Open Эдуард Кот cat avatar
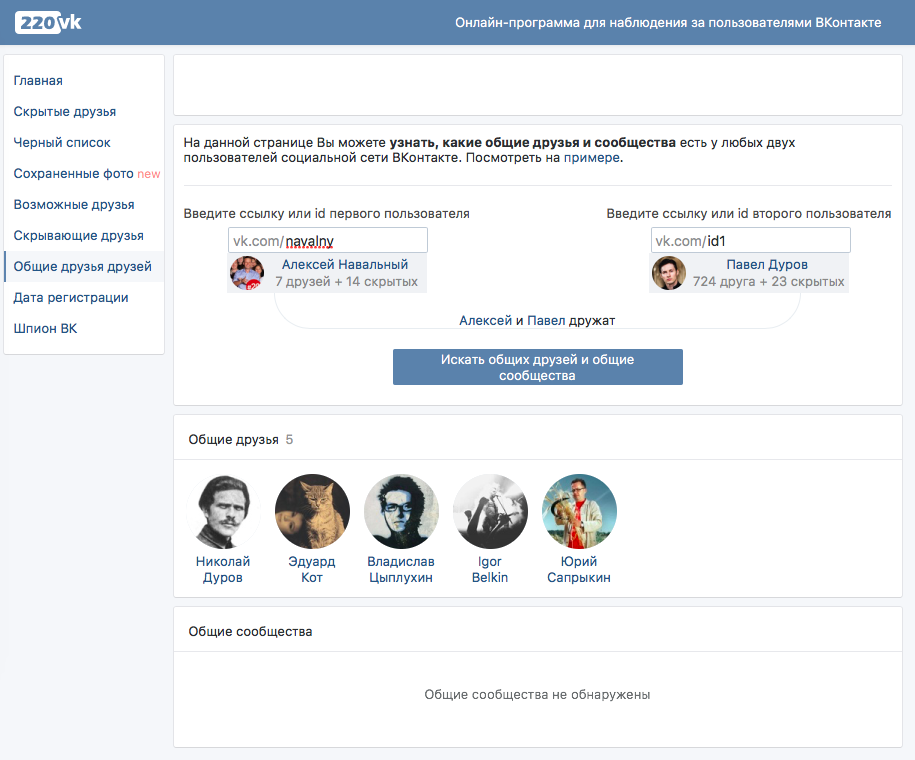This screenshot has height=760, width=915. click(312, 511)
